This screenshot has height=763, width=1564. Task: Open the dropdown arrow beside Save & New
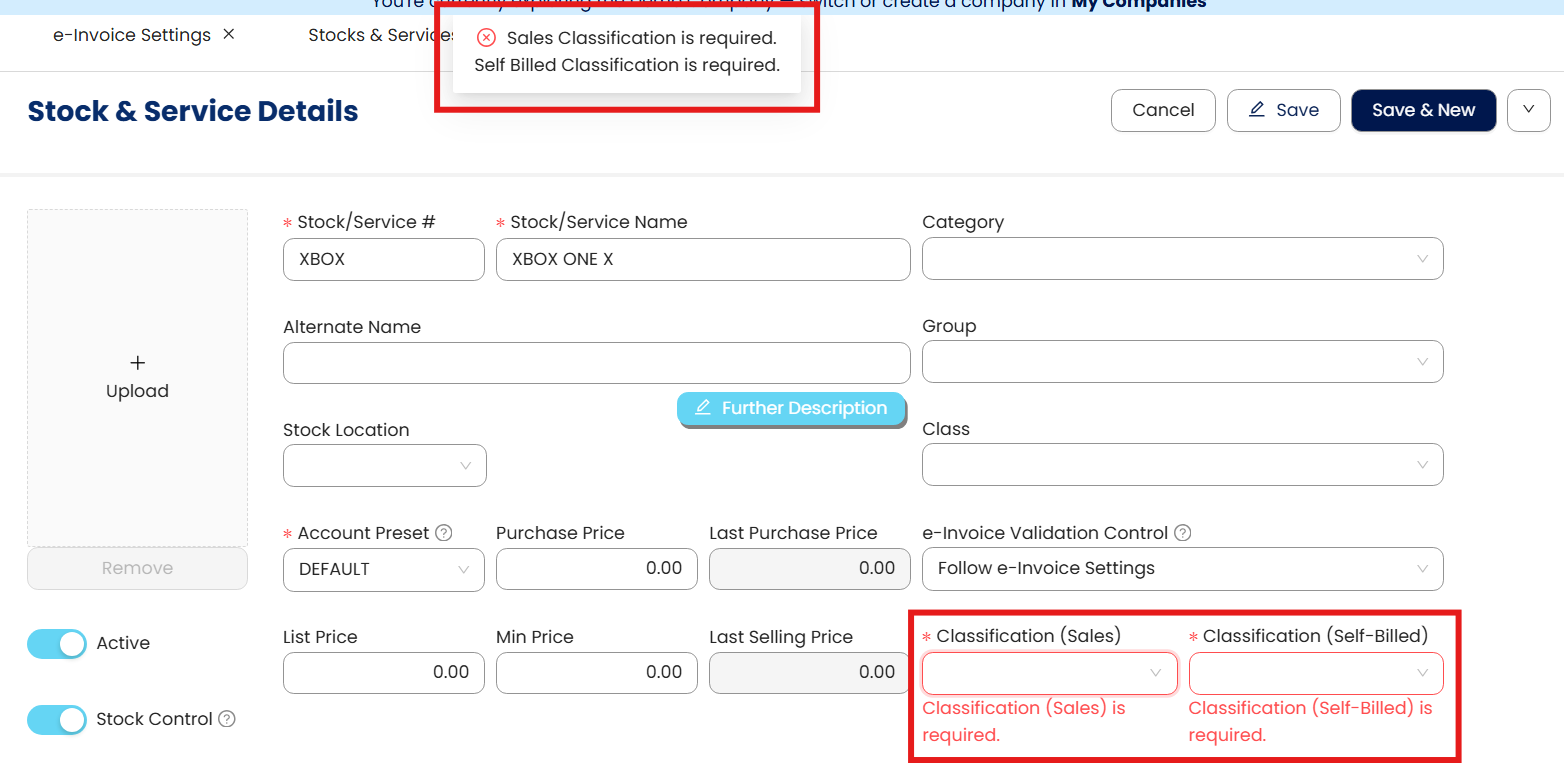pos(1529,110)
